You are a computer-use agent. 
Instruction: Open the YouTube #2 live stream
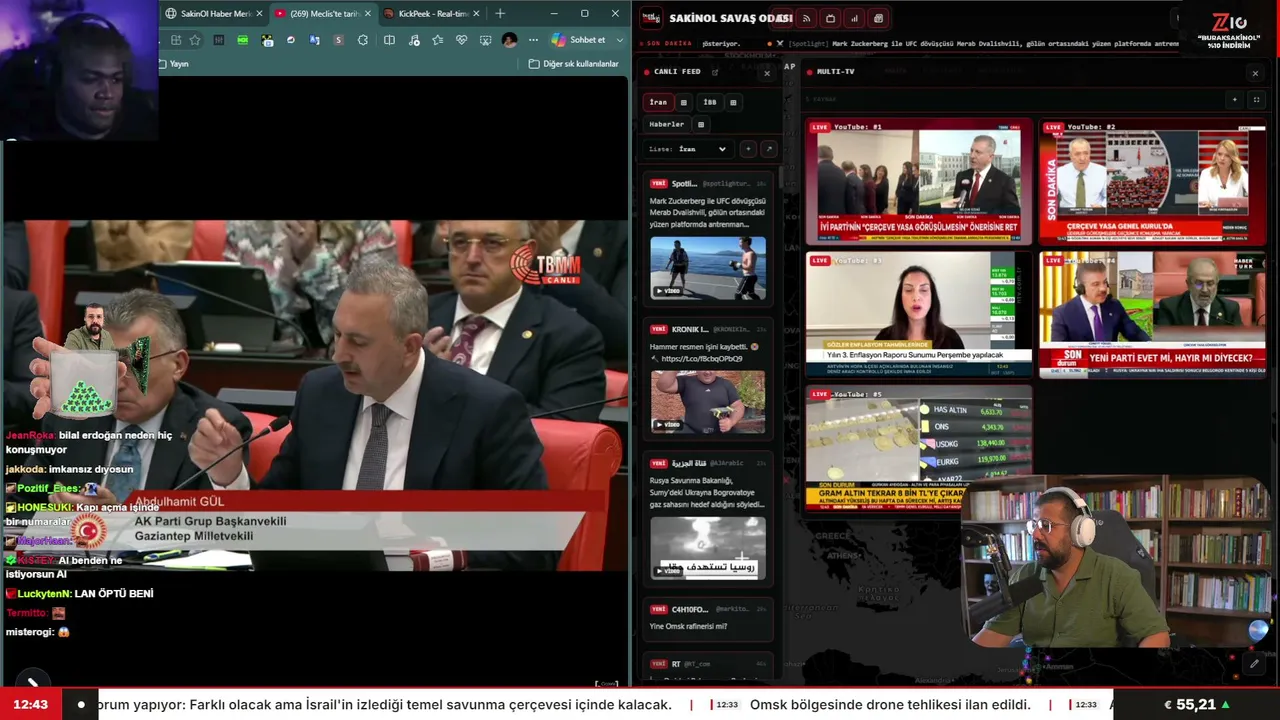coord(1152,182)
